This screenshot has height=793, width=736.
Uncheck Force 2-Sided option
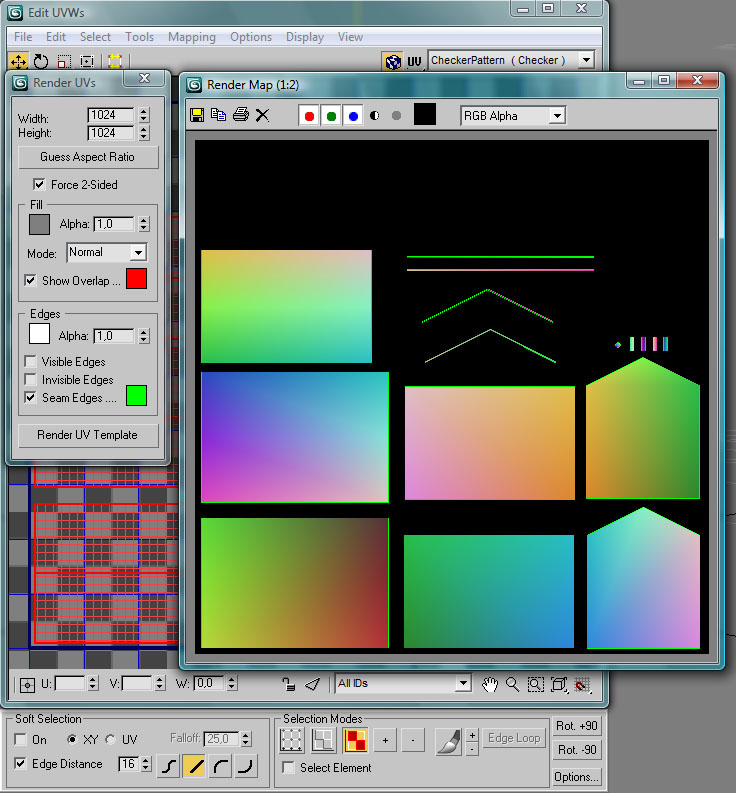(39, 184)
